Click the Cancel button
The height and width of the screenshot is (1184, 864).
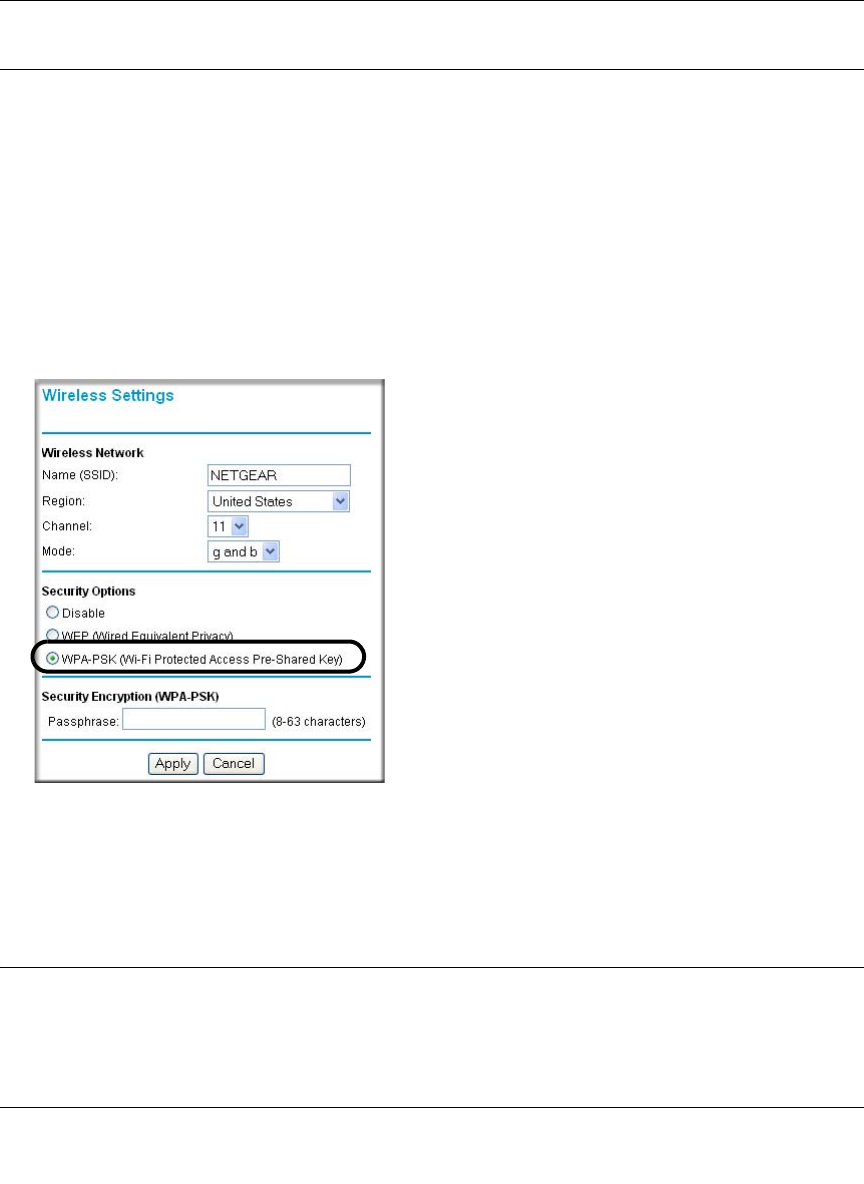233,763
